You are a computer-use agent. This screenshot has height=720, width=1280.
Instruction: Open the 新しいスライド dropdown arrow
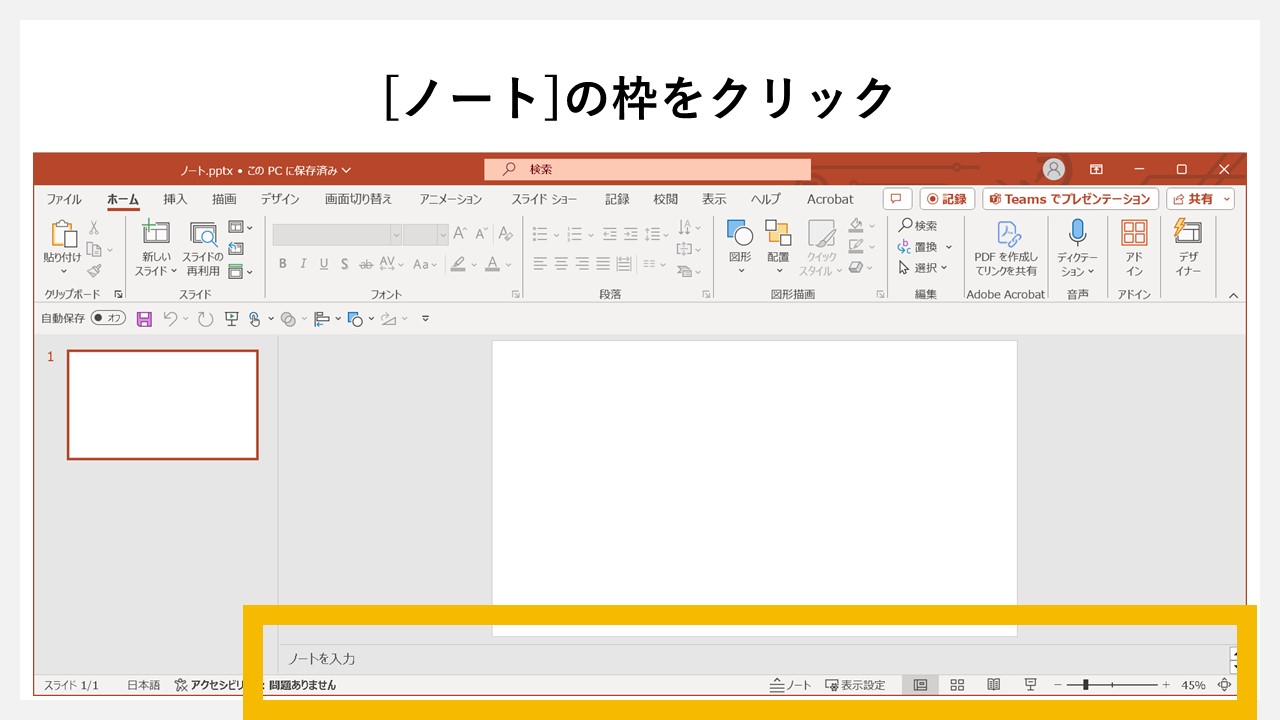[x=174, y=271]
